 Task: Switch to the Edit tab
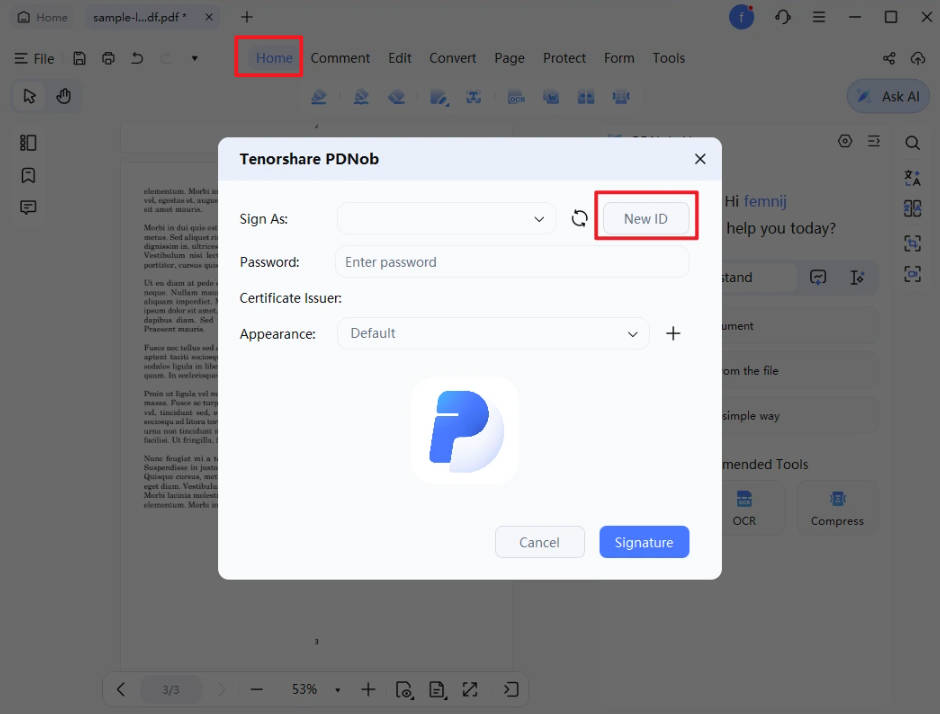point(399,58)
